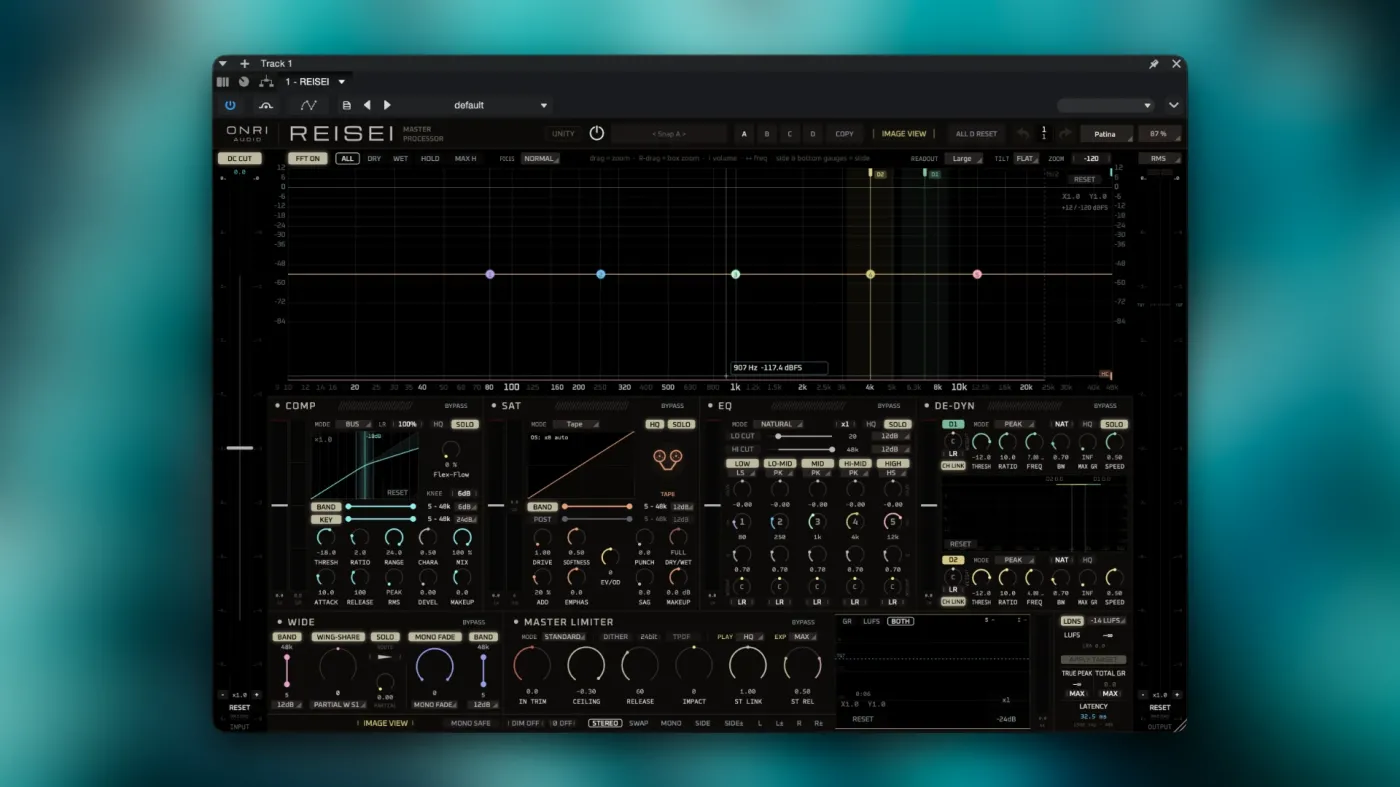This screenshot has width=1400, height=787.
Task: Click the add plugin plus icon
Action: coord(244,64)
